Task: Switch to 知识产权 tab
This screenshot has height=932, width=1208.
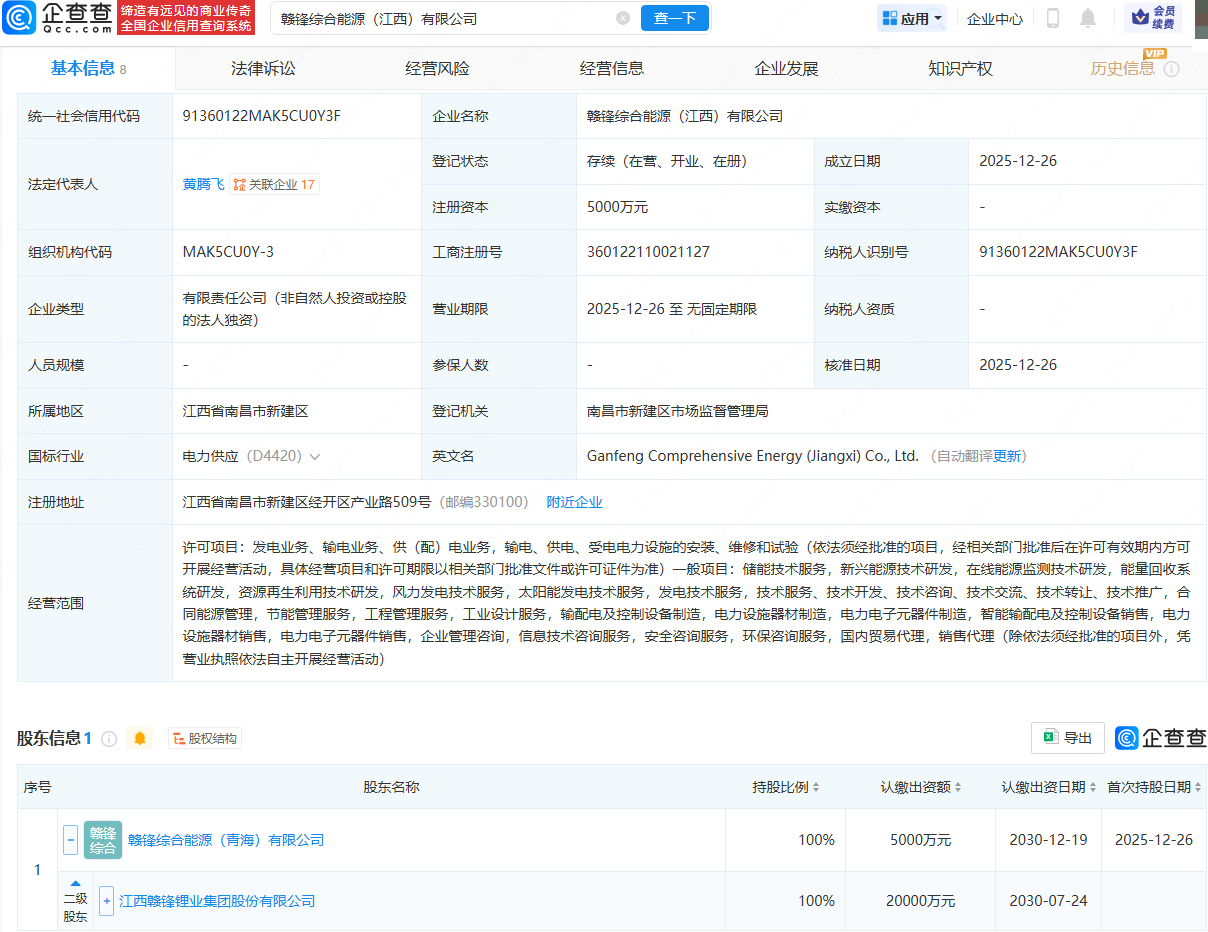Action: [x=960, y=69]
